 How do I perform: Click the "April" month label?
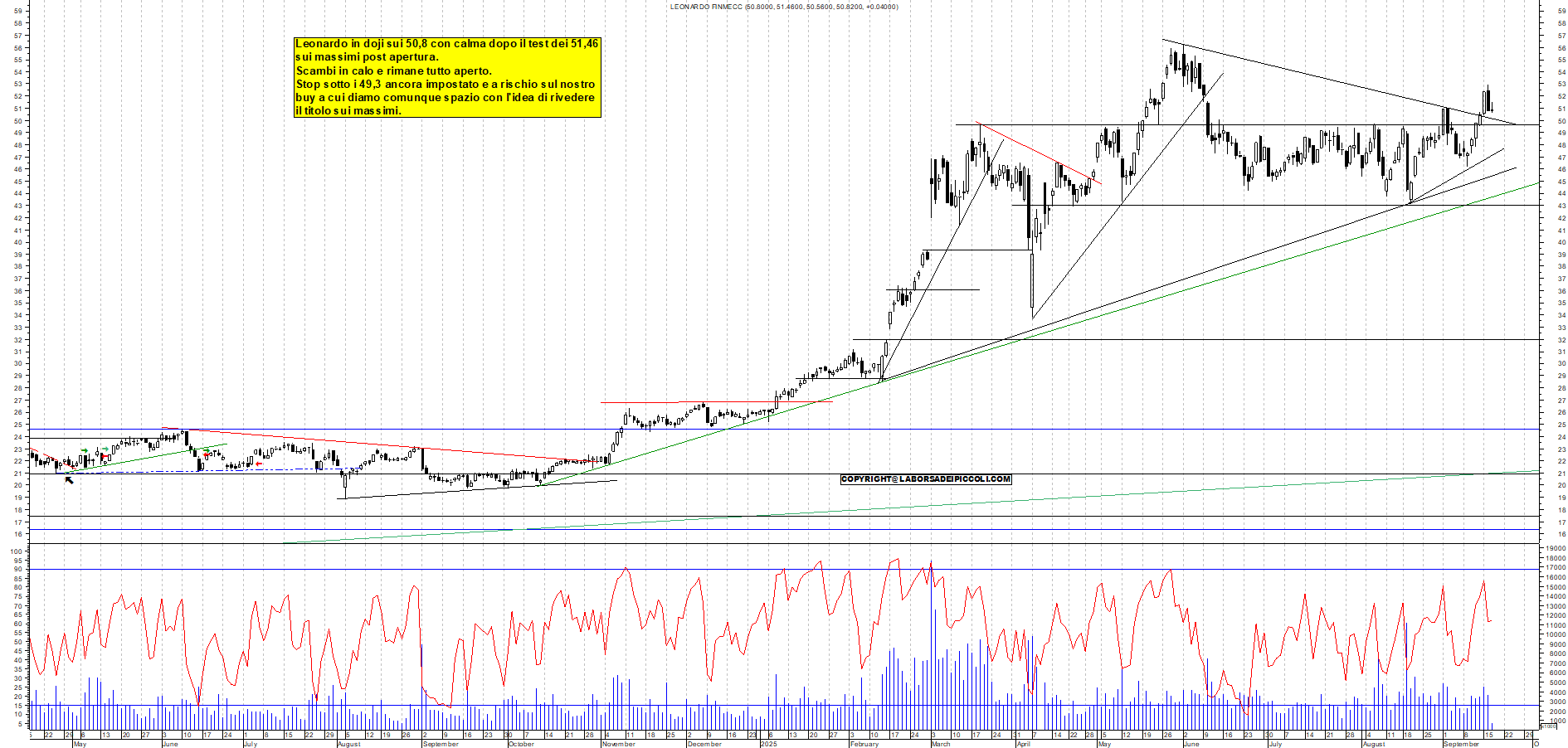1023,744
